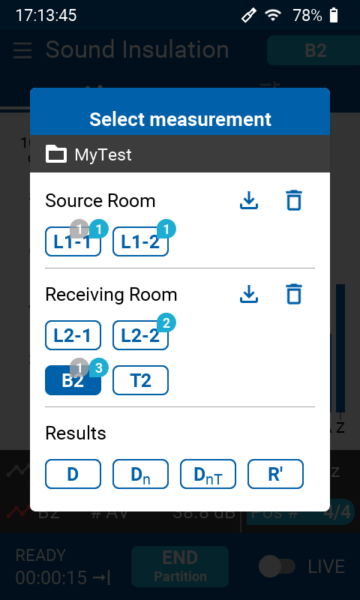Select the T2 reverberation measurement
The image size is (360, 600).
click(x=140, y=380)
